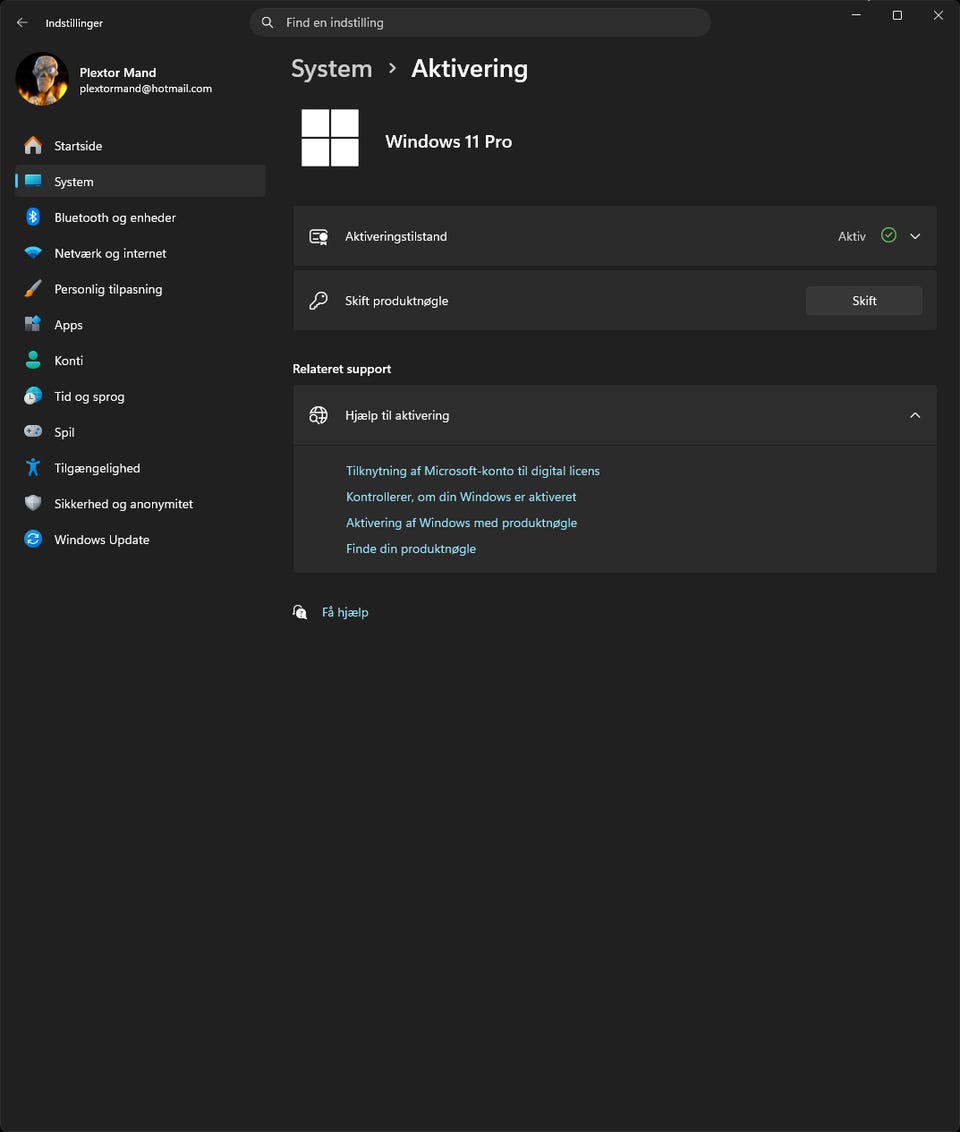This screenshot has width=960, height=1132.
Task: Open Sikkerhed og anonymitet settings
Action: pos(140,504)
